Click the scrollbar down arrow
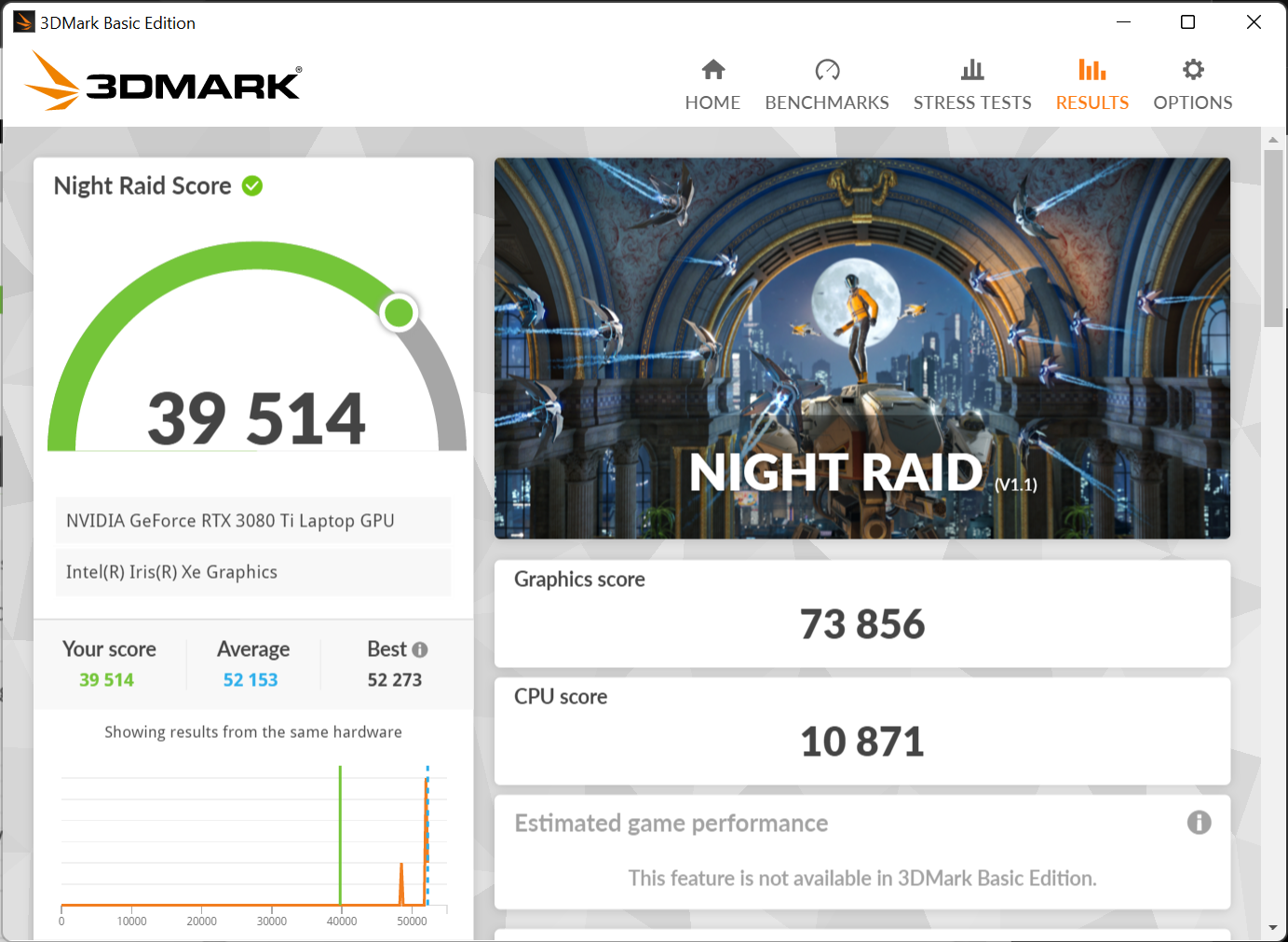The height and width of the screenshot is (942, 1288). click(1273, 928)
